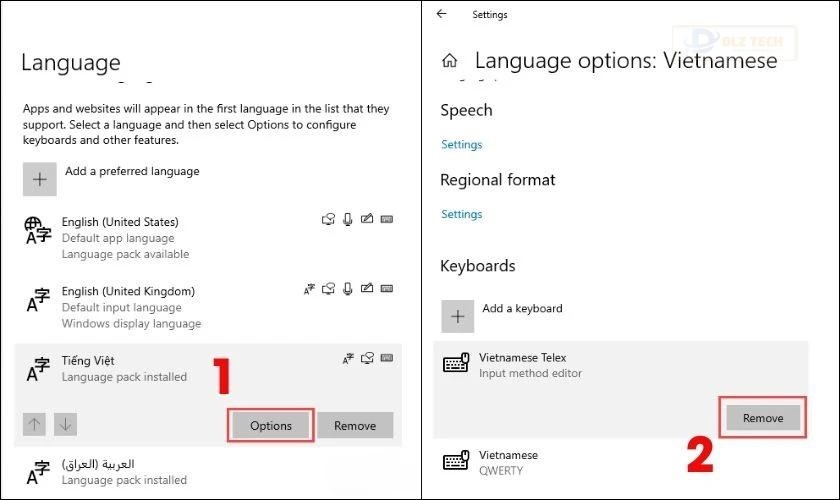840x500 pixels.
Task: Click the microphone icon for English (United Kingdom)
Action: [x=347, y=289]
